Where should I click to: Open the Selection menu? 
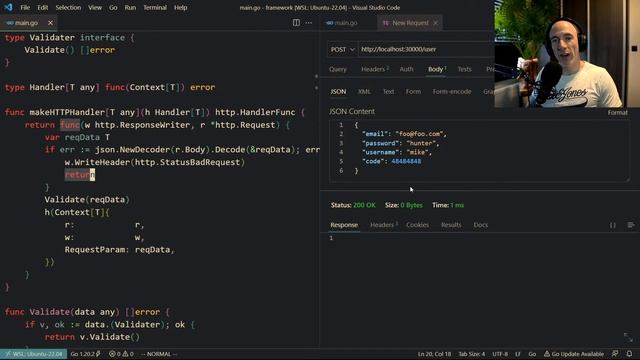point(68,7)
